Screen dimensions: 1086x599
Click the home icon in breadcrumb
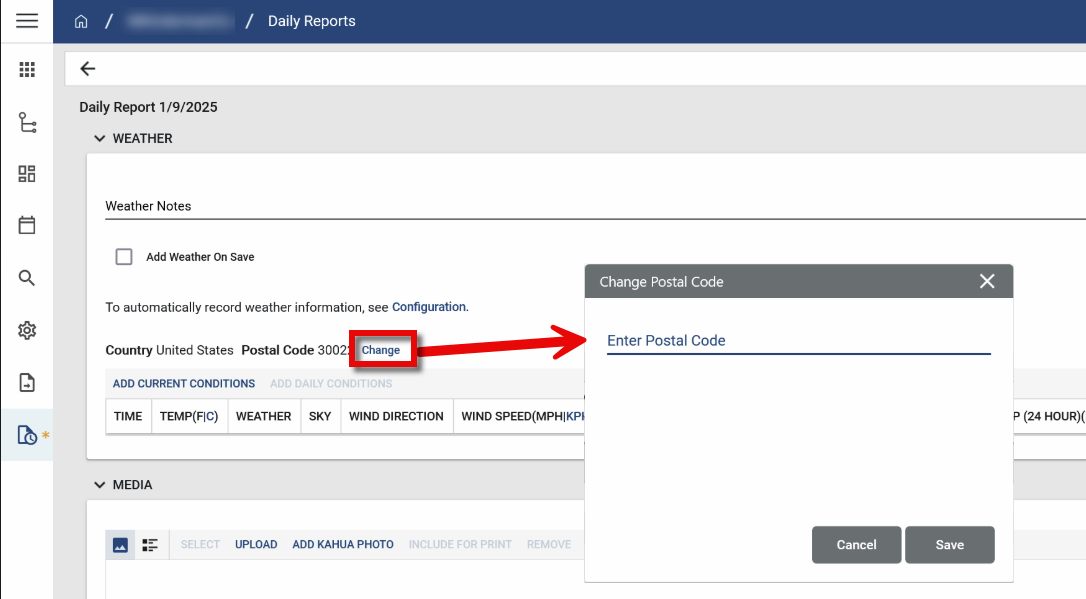pos(82,21)
